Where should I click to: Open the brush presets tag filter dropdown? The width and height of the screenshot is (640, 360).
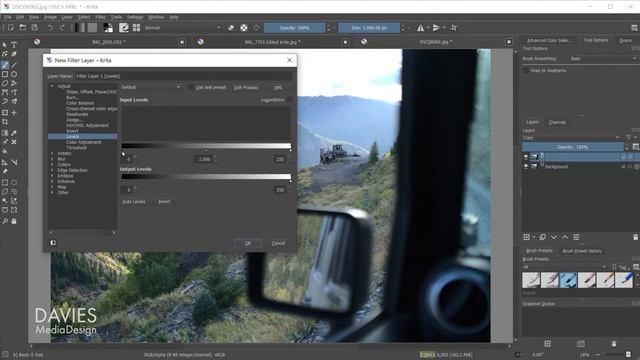tap(565, 267)
